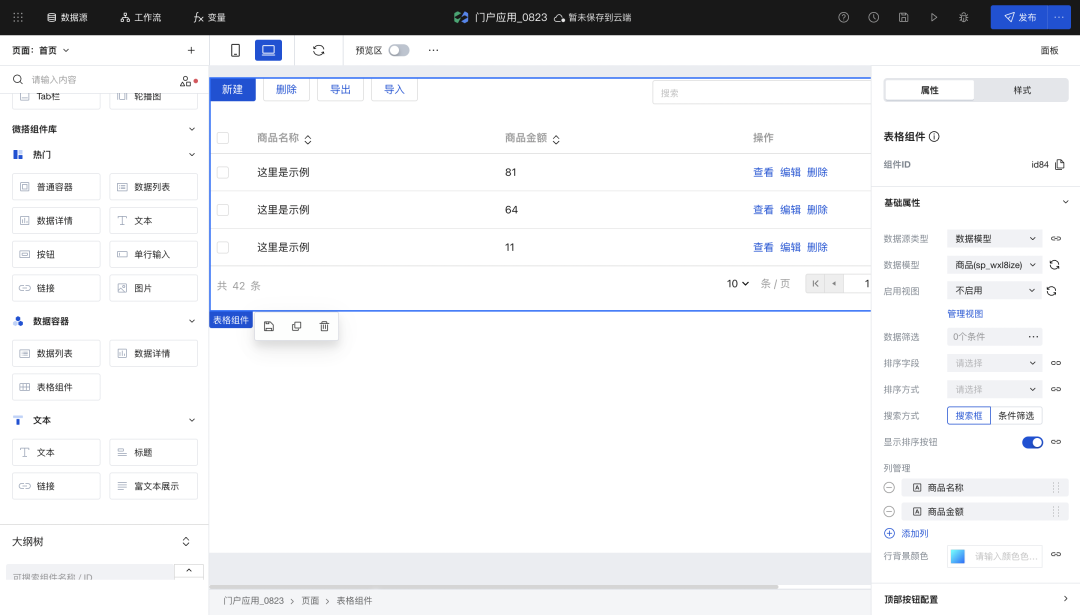
Task: Open the apps grid menu icon
Action: 18,17
